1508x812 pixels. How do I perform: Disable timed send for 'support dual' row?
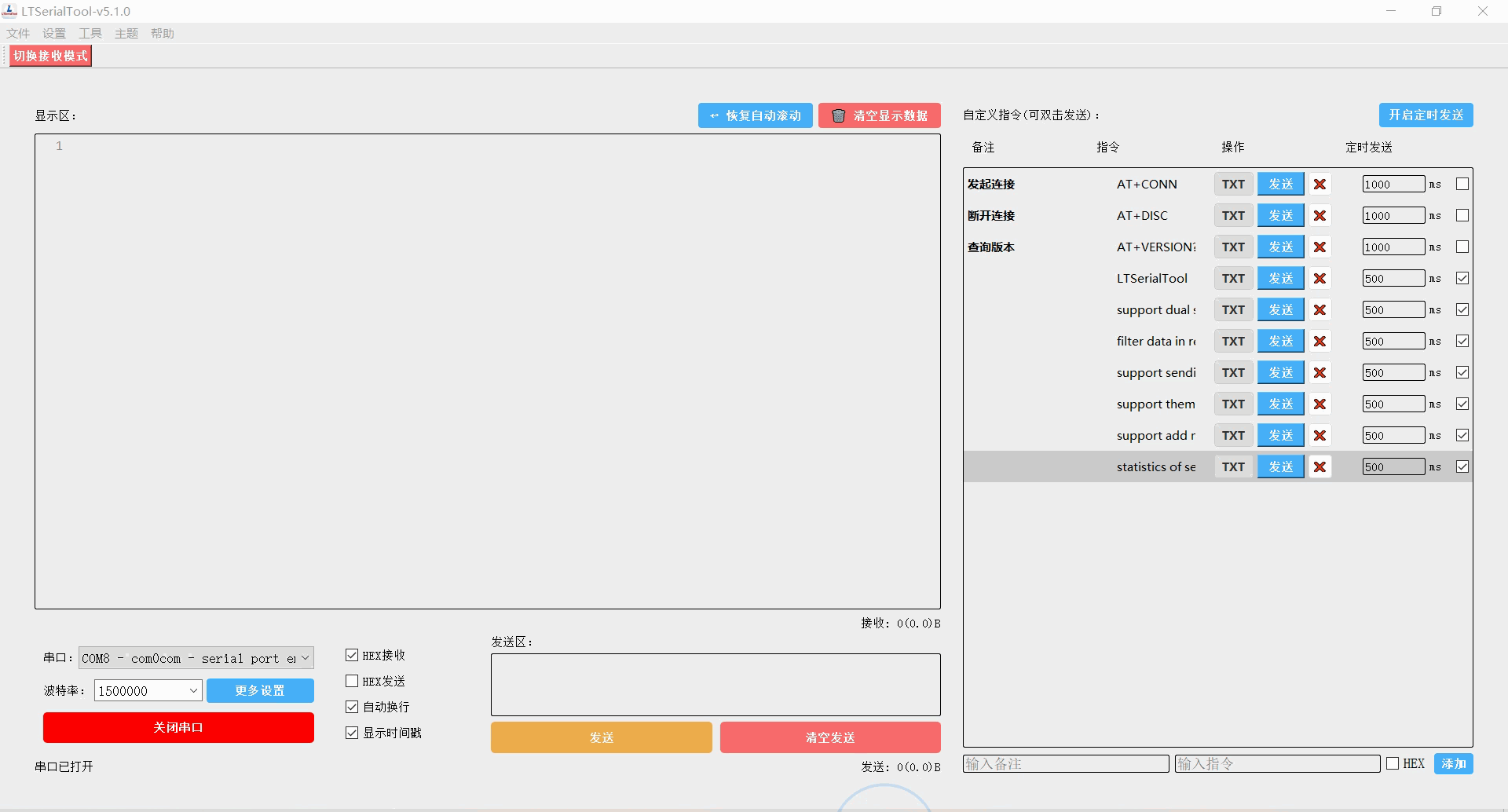coord(1462,309)
